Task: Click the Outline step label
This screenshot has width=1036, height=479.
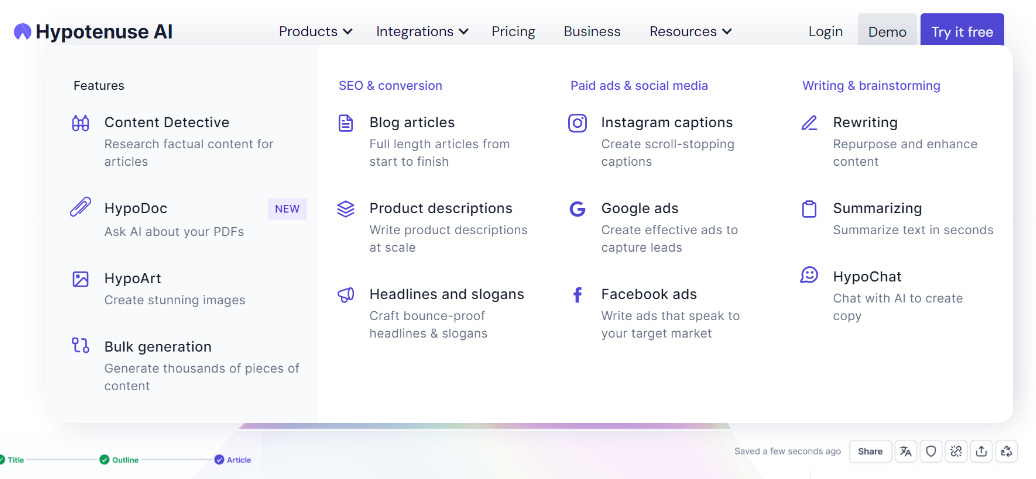Action: click(125, 460)
